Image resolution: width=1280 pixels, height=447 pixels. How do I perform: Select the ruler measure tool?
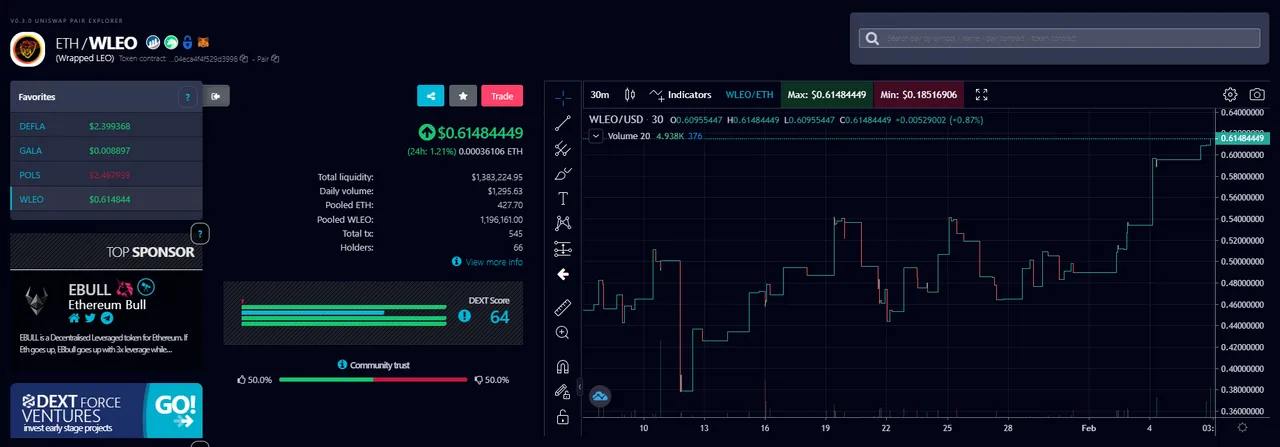[562, 306]
